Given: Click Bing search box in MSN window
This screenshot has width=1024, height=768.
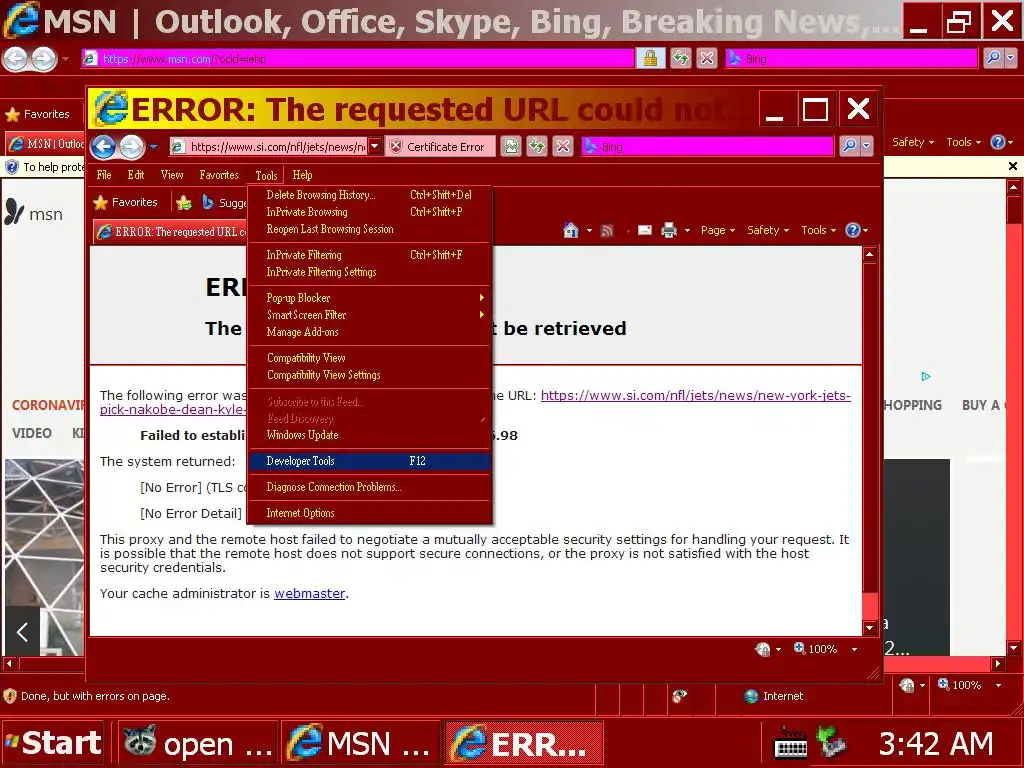Looking at the screenshot, I should tap(852, 58).
